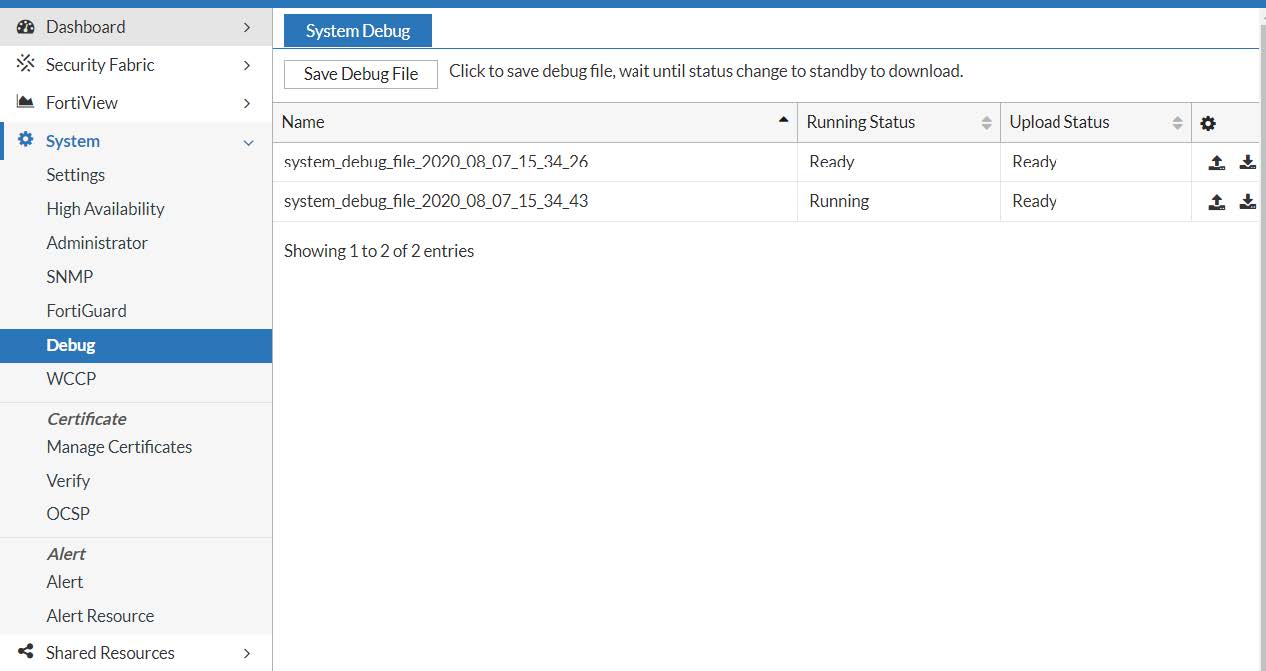Screen dimensions: 1266x671
Task: Click the FortiView menu label
Action: (x=82, y=103)
